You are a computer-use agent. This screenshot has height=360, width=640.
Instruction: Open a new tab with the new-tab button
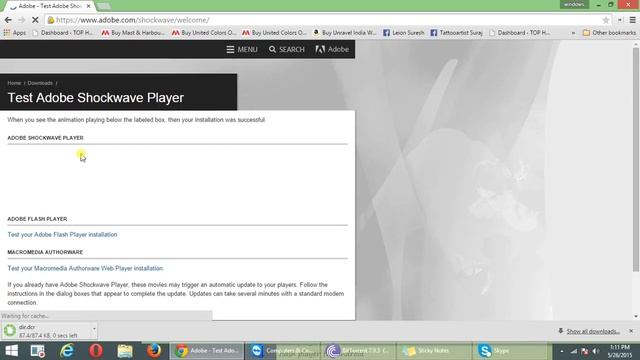point(104,6)
